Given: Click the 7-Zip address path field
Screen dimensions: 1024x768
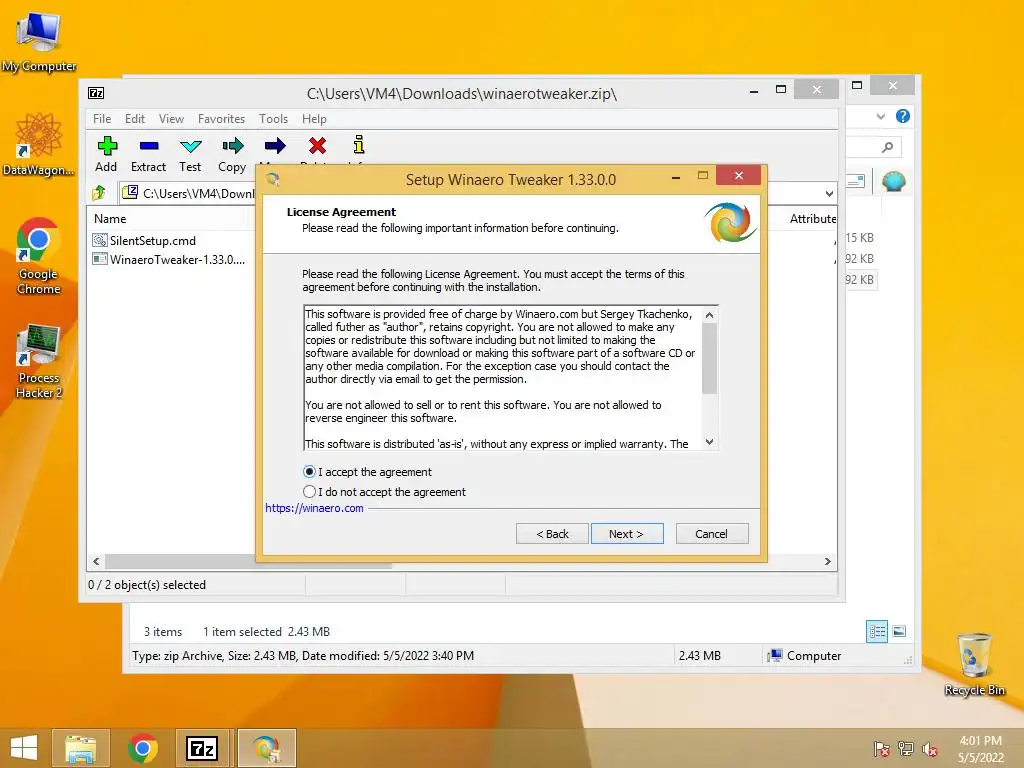Looking at the screenshot, I should (470, 193).
